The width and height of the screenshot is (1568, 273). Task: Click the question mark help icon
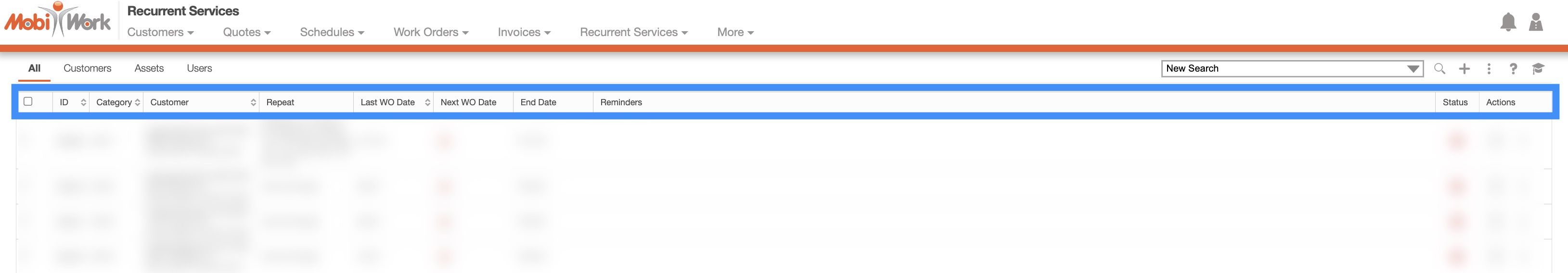tap(1513, 69)
